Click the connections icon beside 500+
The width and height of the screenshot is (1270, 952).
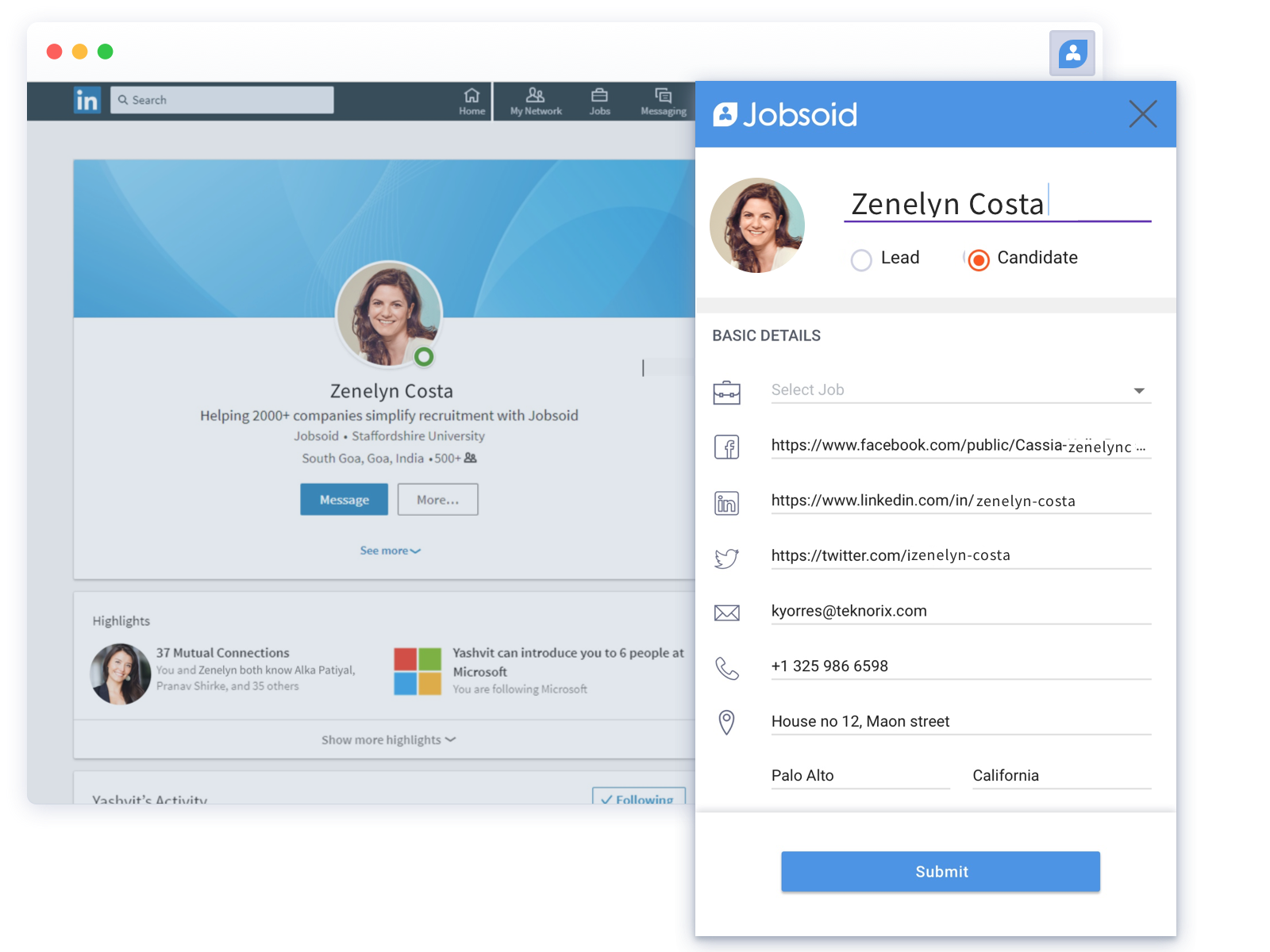(x=471, y=458)
